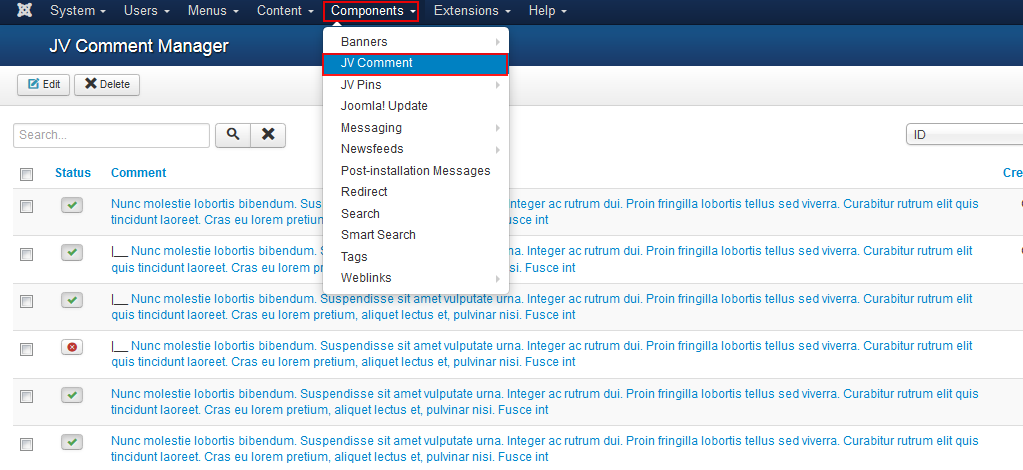
Task: Open the unpublished comment's text link
Action: click(542, 353)
